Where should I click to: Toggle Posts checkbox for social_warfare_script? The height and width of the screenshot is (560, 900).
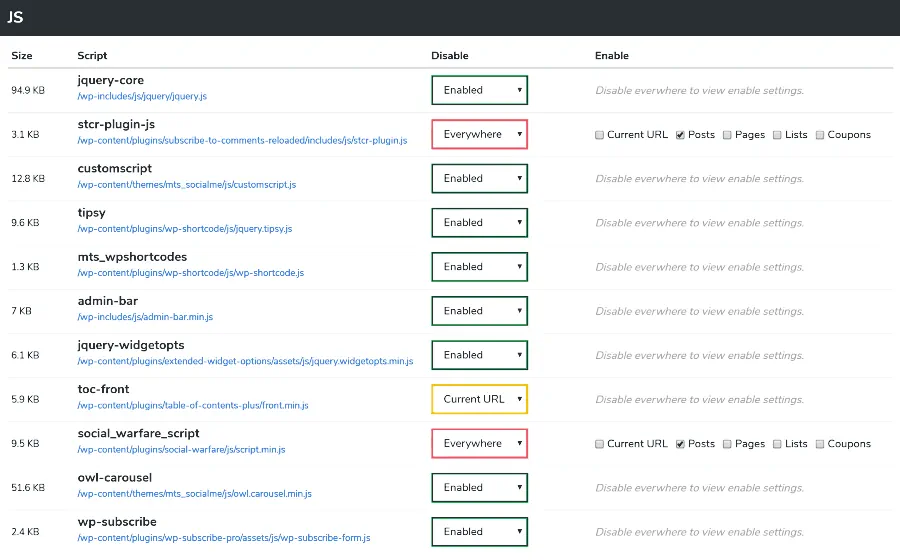click(680, 444)
